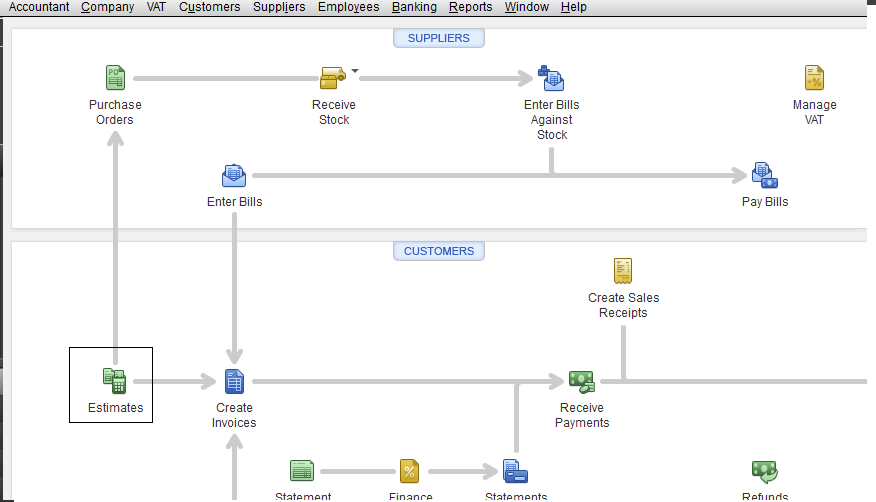Open the Pay Bills icon
Image resolution: width=876 pixels, height=502 pixels.
coord(764,176)
